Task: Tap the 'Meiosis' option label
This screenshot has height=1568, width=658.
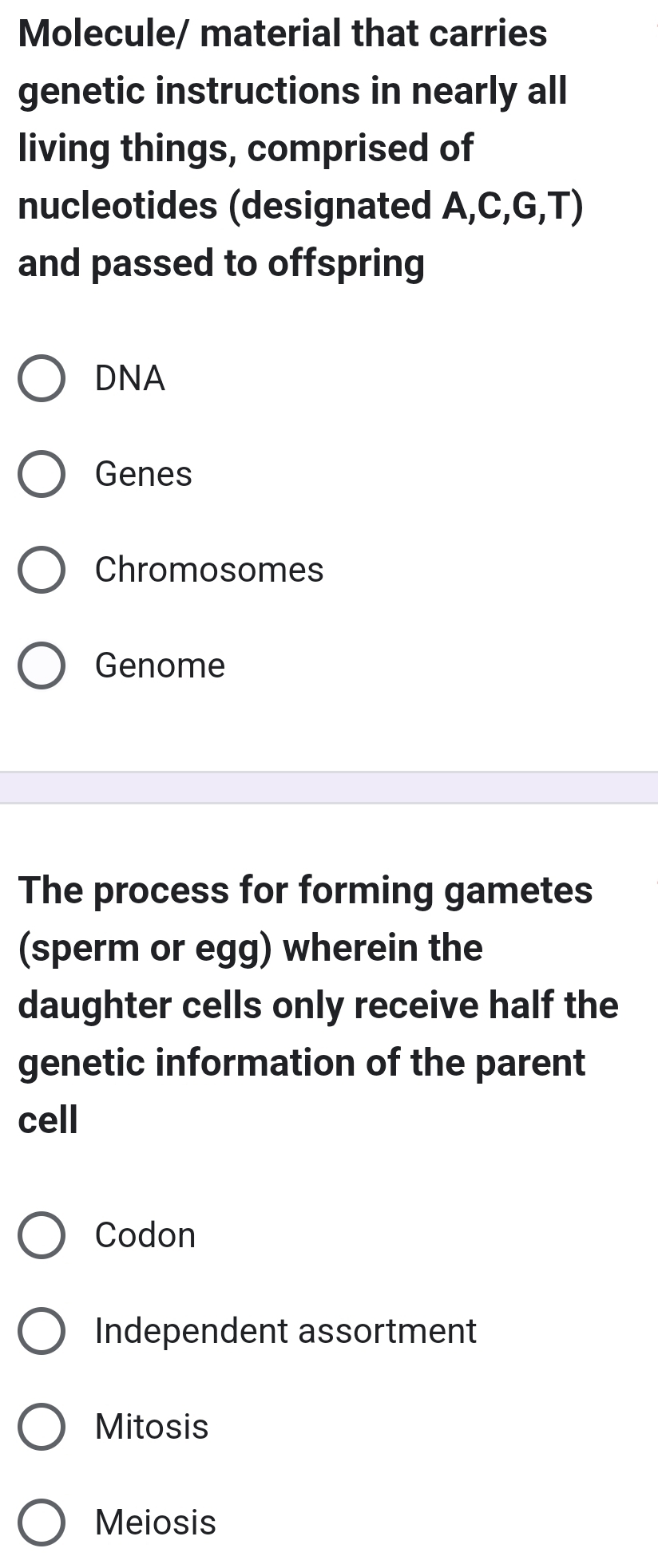Action: click(156, 1523)
